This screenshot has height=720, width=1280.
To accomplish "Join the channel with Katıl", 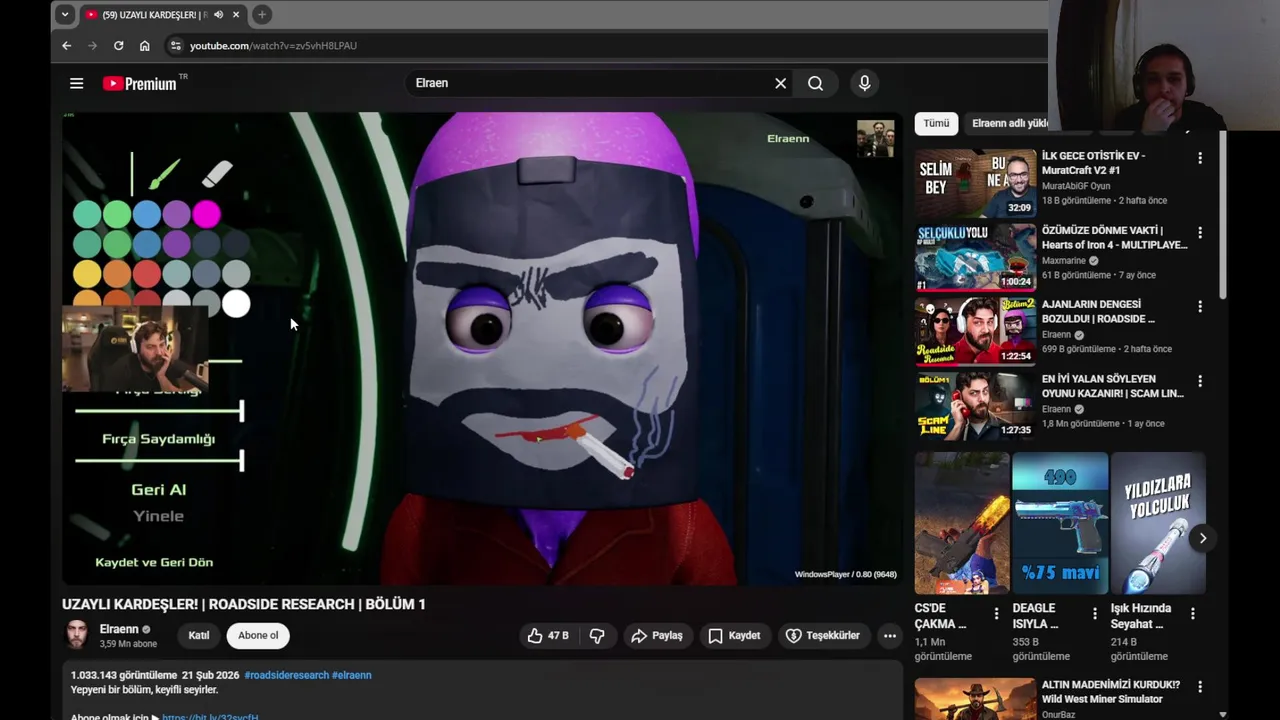I will pos(199,635).
